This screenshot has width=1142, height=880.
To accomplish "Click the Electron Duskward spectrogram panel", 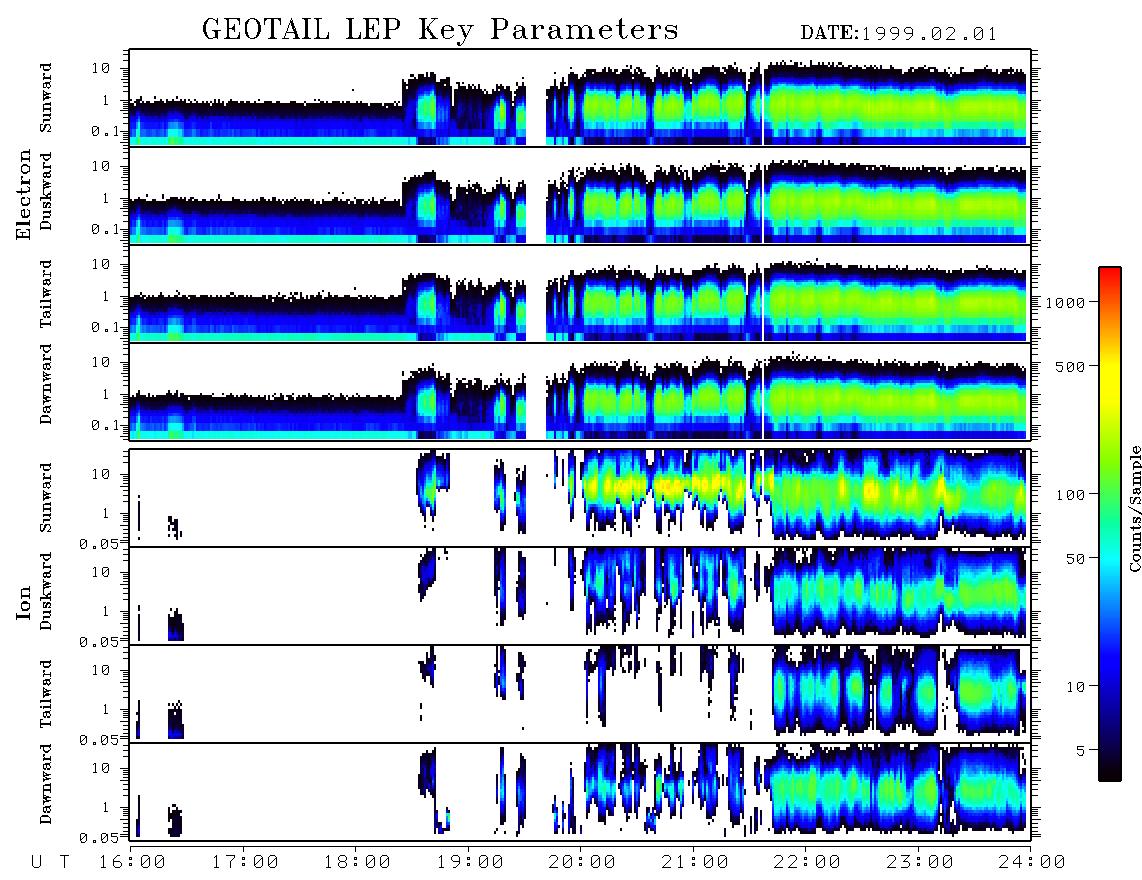I will 580,195.
